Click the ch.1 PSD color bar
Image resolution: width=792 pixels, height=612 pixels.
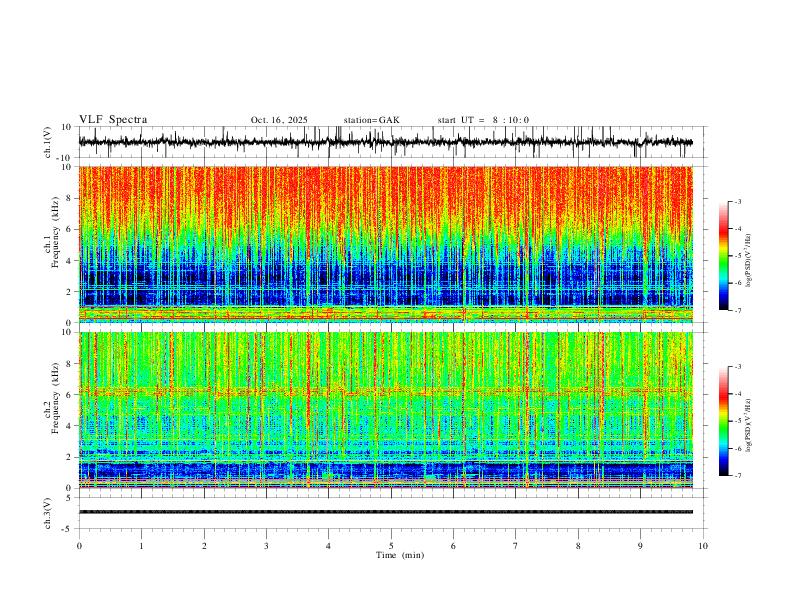click(x=723, y=256)
